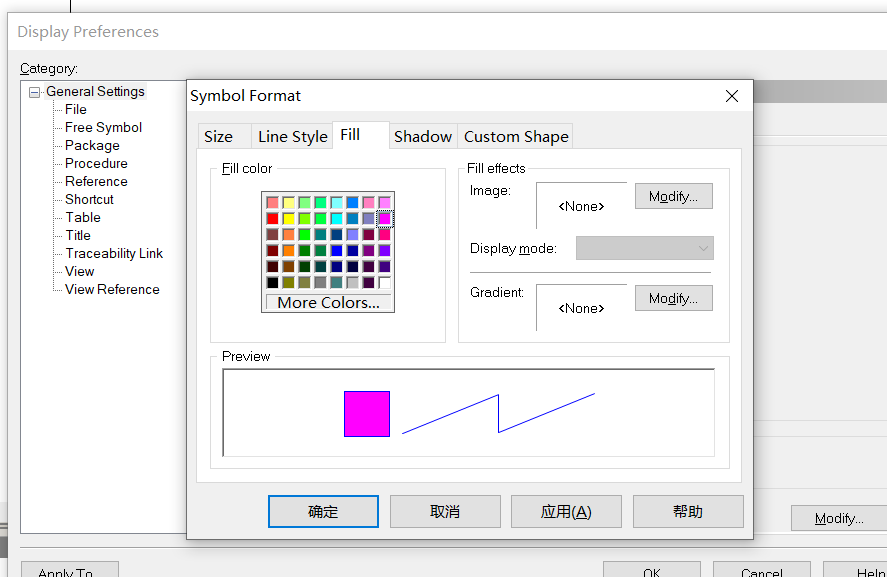The width and height of the screenshot is (887, 577).
Task: Switch to the Shadow tab
Action: [x=423, y=134]
